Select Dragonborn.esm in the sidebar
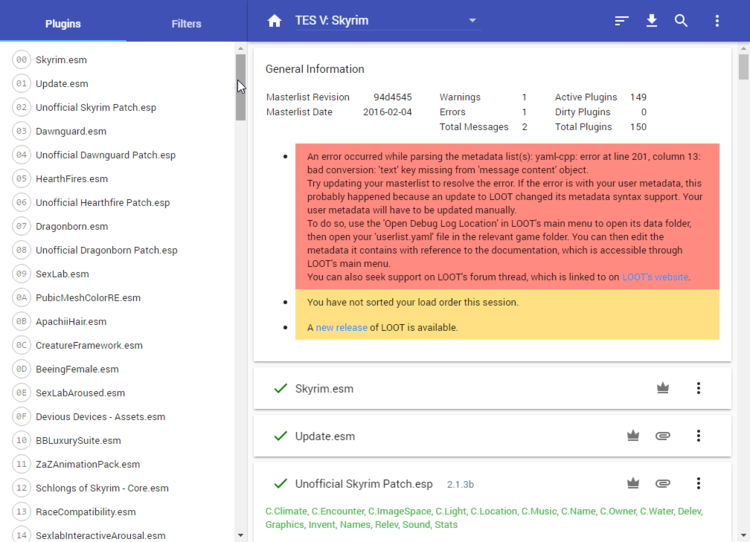750x542 pixels. click(72, 226)
